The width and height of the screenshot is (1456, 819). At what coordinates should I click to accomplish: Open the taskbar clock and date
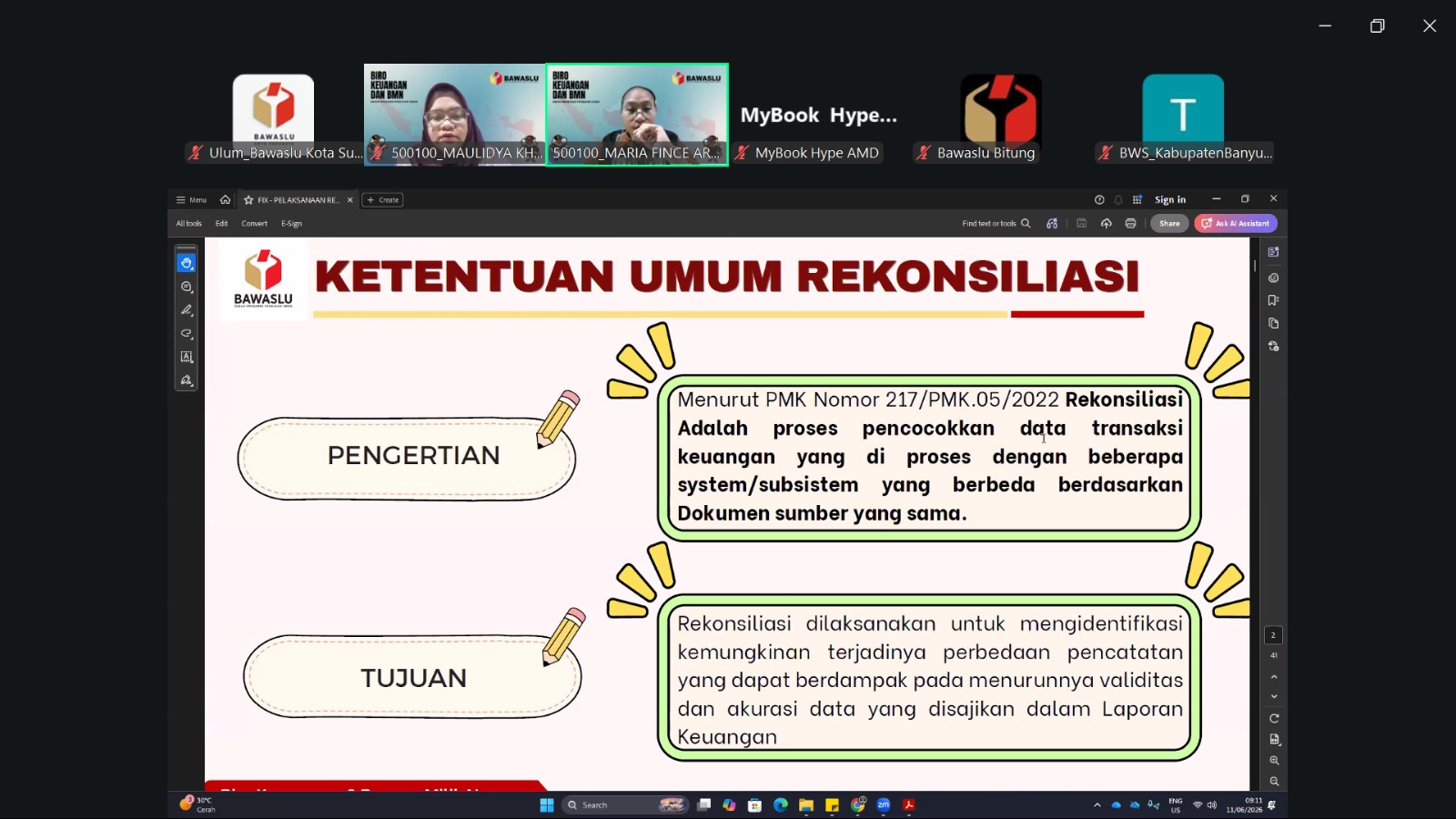[1244, 805]
